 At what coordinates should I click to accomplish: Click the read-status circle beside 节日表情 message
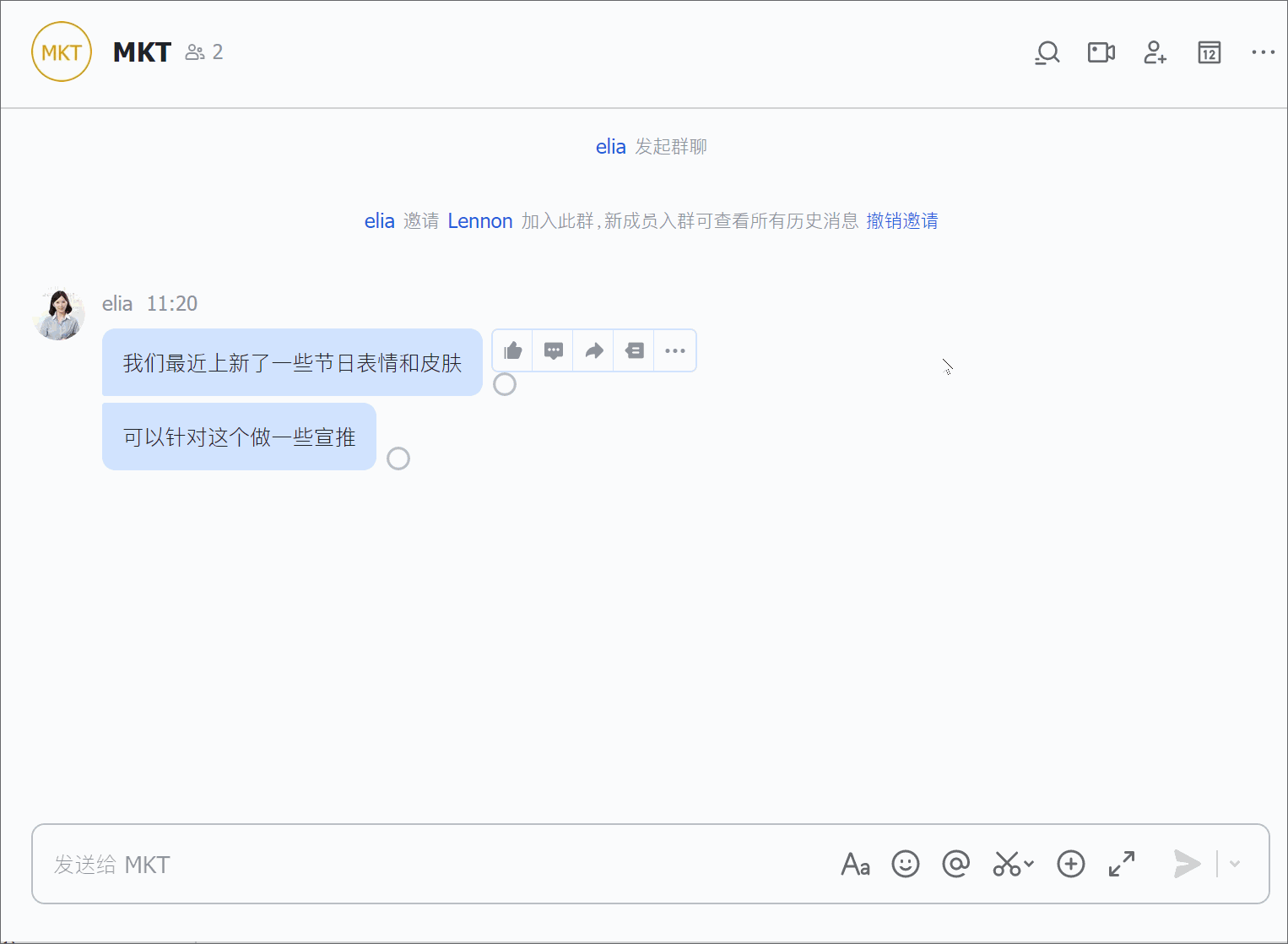[x=505, y=384]
